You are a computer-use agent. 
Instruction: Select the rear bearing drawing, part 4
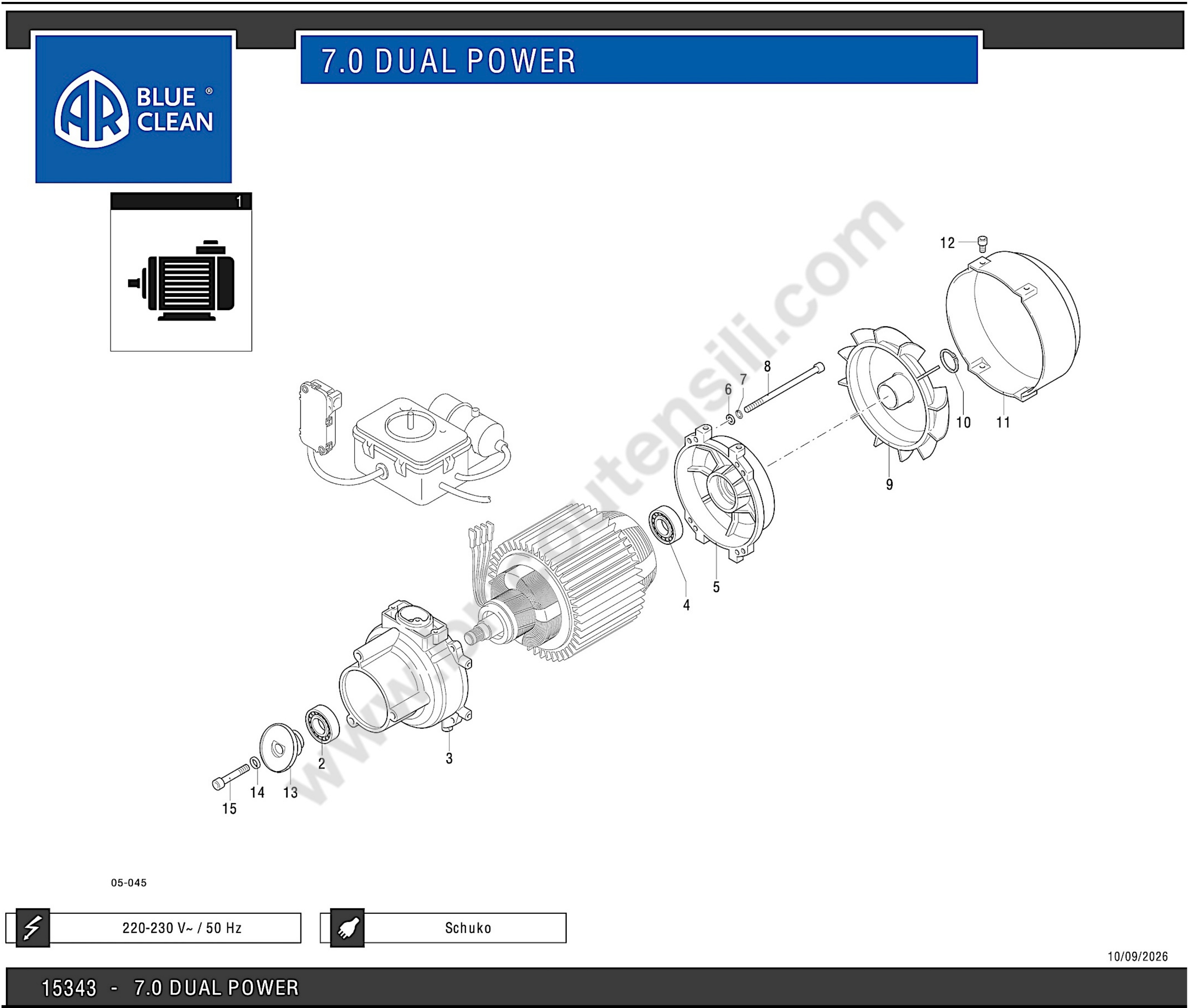(x=666, y=525)
